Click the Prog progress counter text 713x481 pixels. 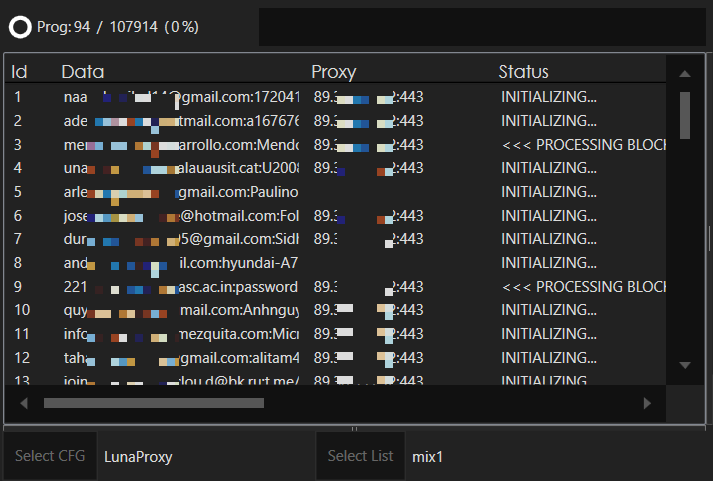(117, 27)
